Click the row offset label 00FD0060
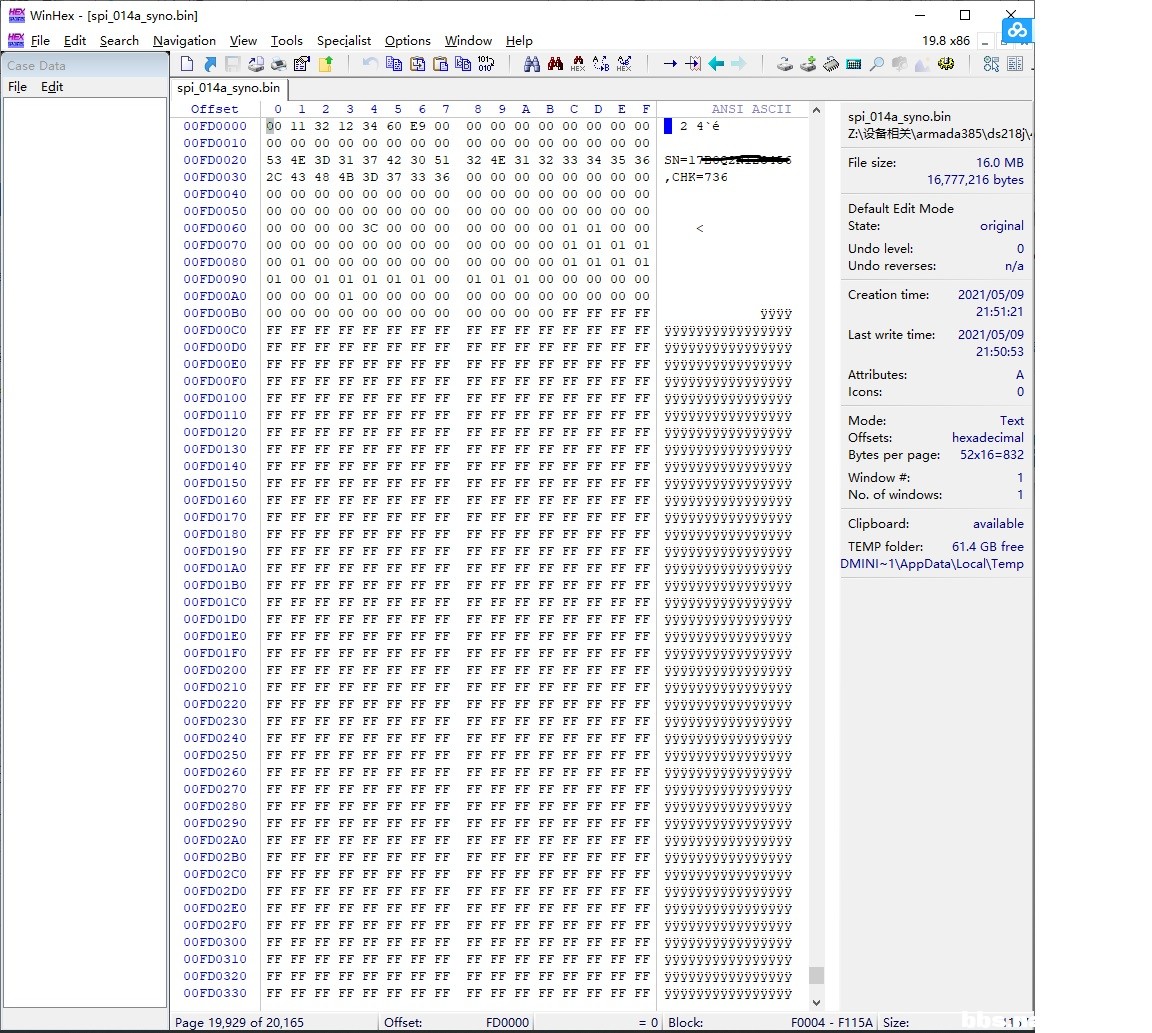1152x1033 pixels. 215,228
